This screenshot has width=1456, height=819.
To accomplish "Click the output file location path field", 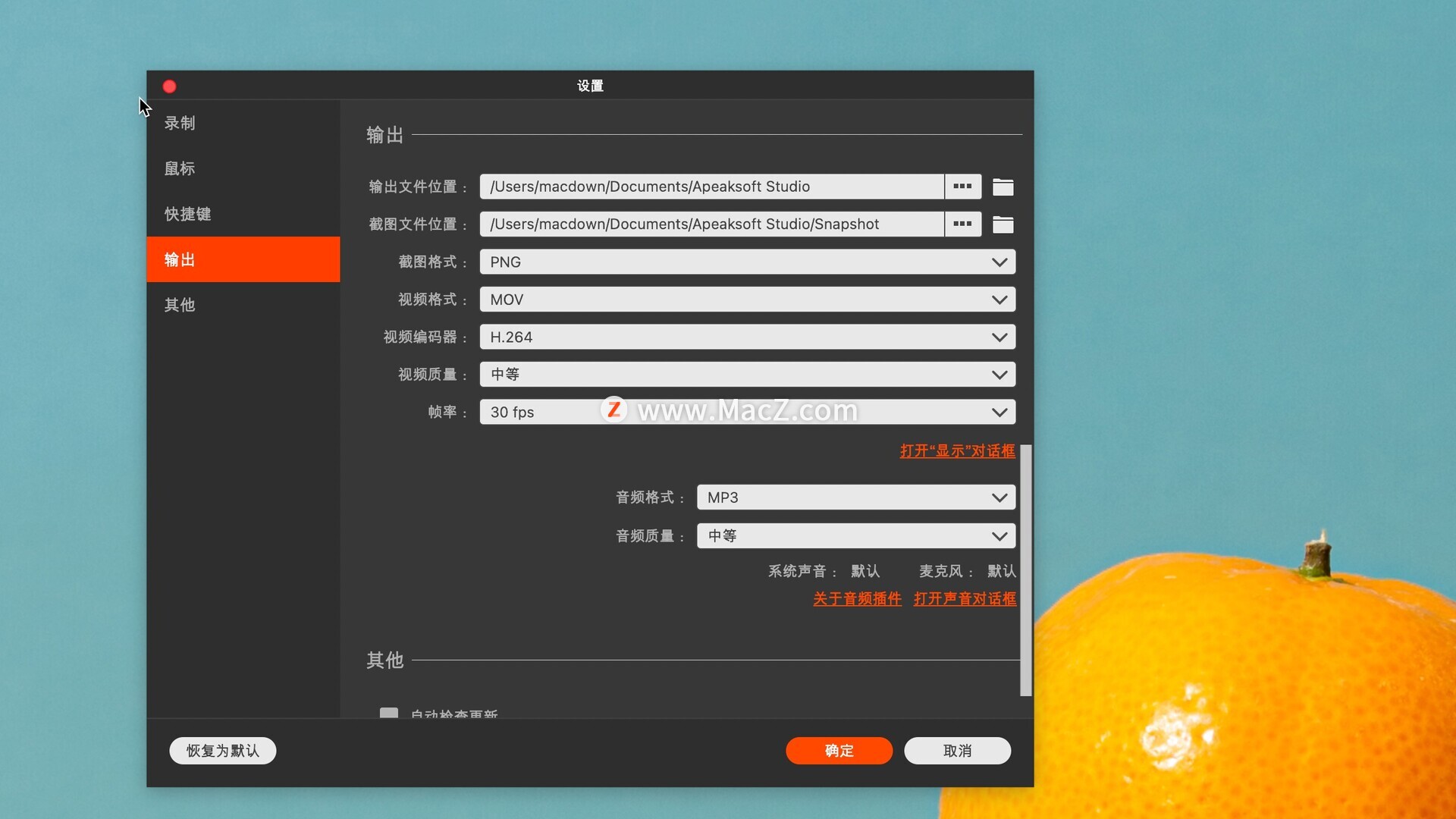I will click(x=711, y=187).
